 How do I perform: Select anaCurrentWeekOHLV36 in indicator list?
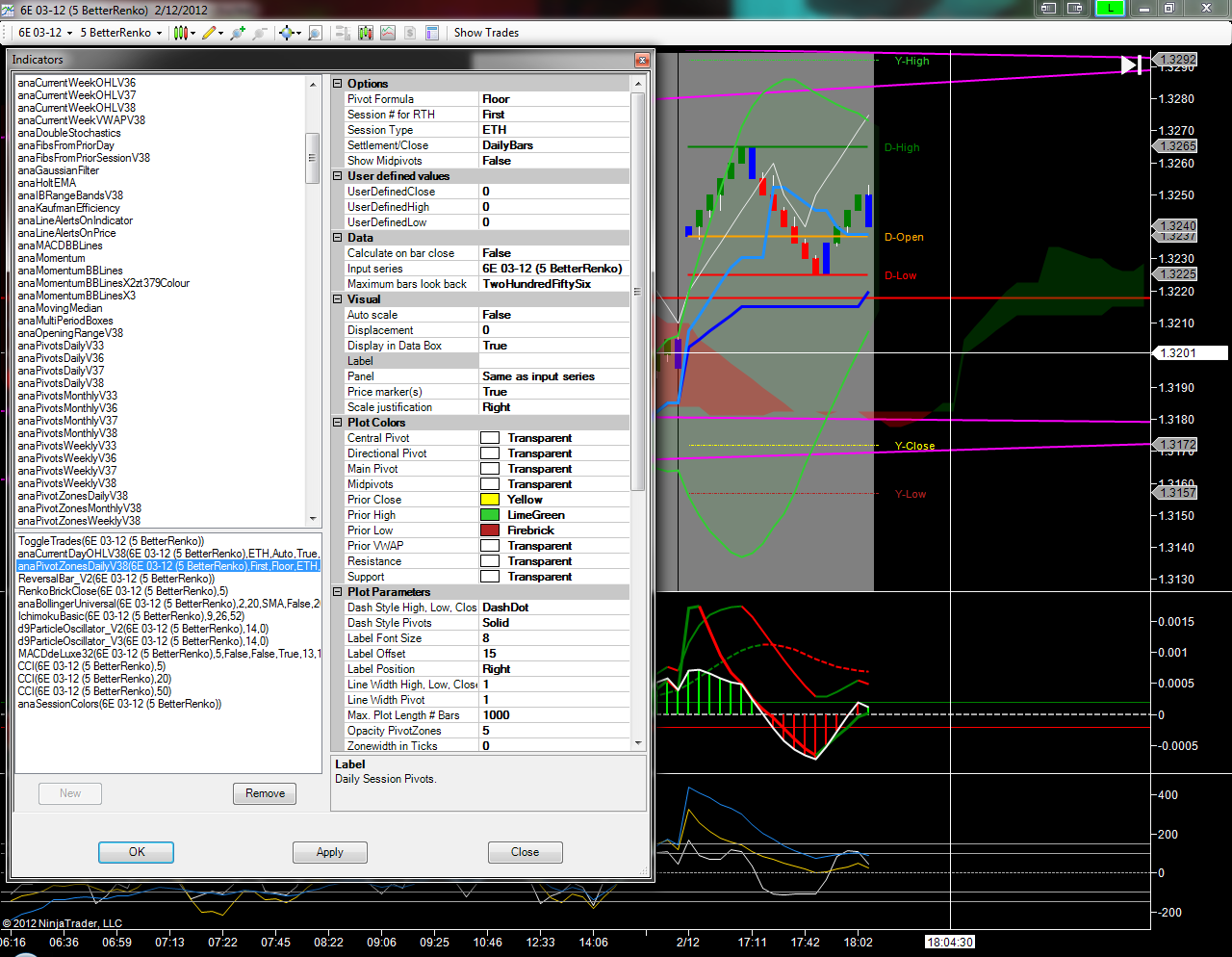[x=77, y=83]
